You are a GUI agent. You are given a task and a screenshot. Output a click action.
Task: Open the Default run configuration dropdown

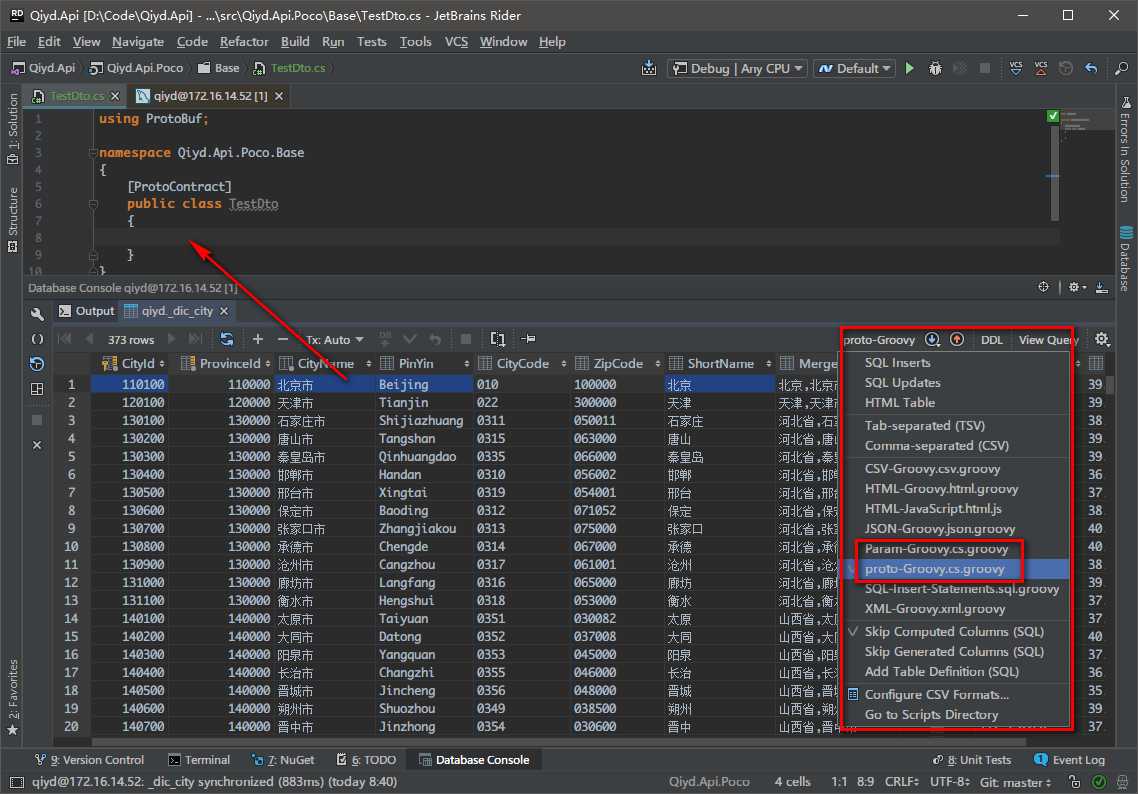click(x=854, y=68)
